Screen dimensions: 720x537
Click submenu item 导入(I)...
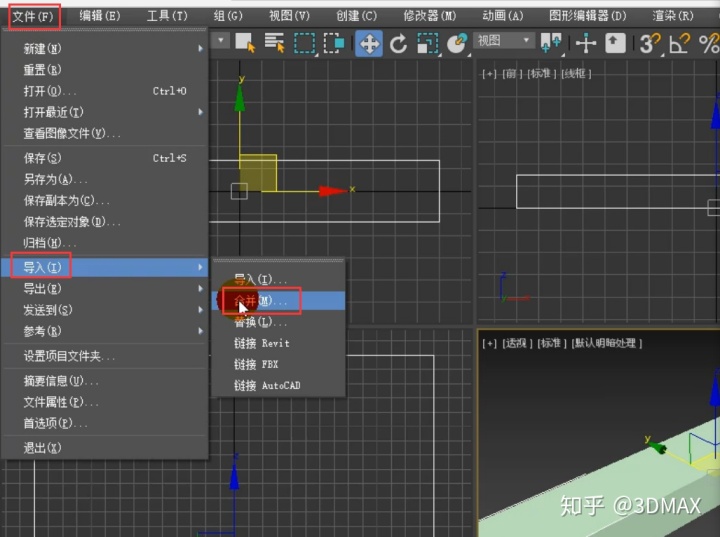tap(278, 279)
